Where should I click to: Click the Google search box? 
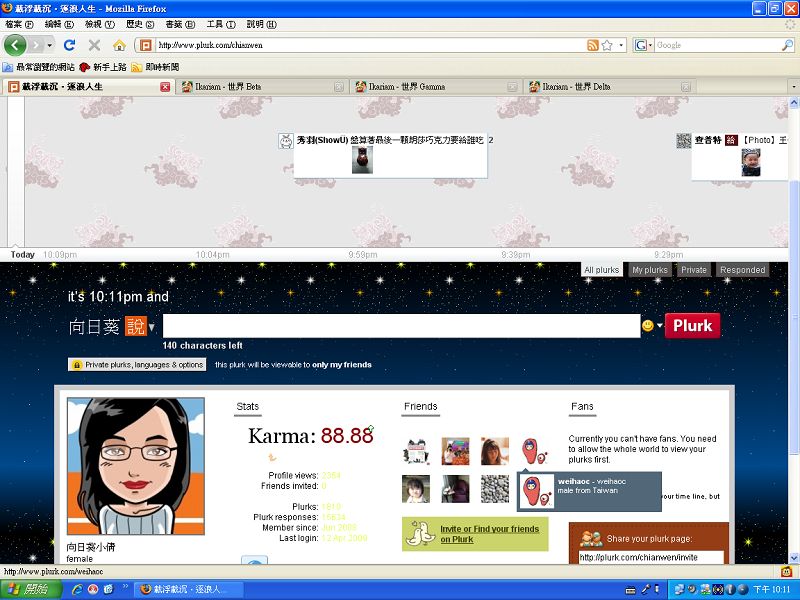tap(717, 45)
